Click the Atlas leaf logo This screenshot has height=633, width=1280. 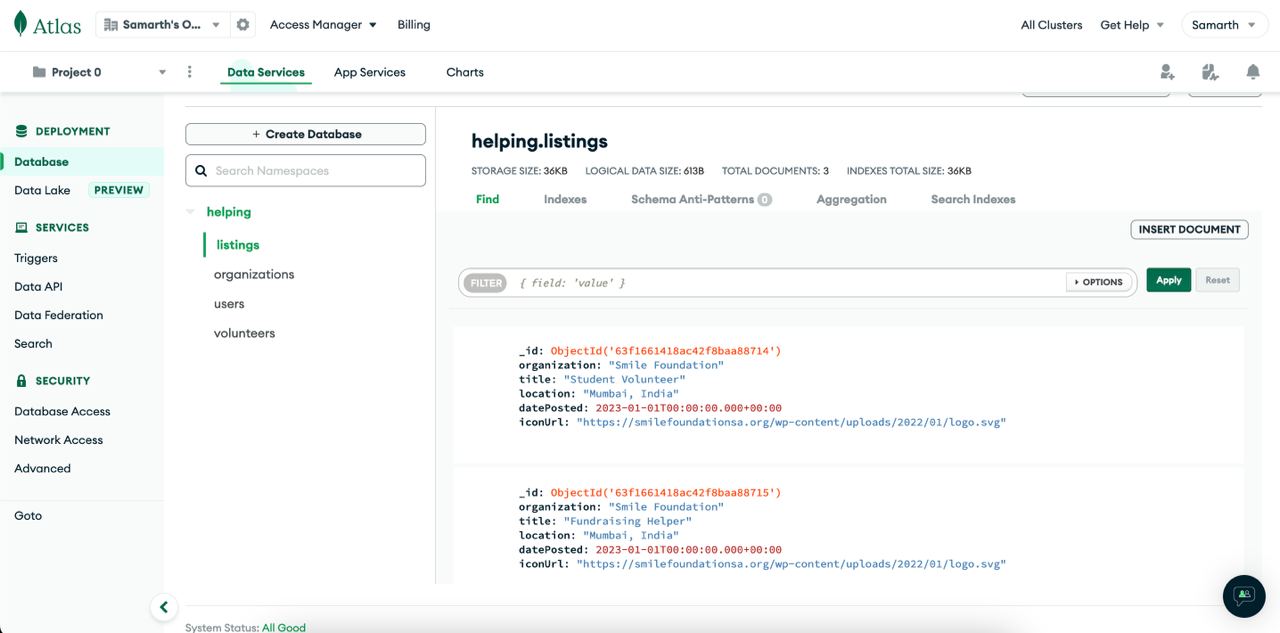point(21,24)
